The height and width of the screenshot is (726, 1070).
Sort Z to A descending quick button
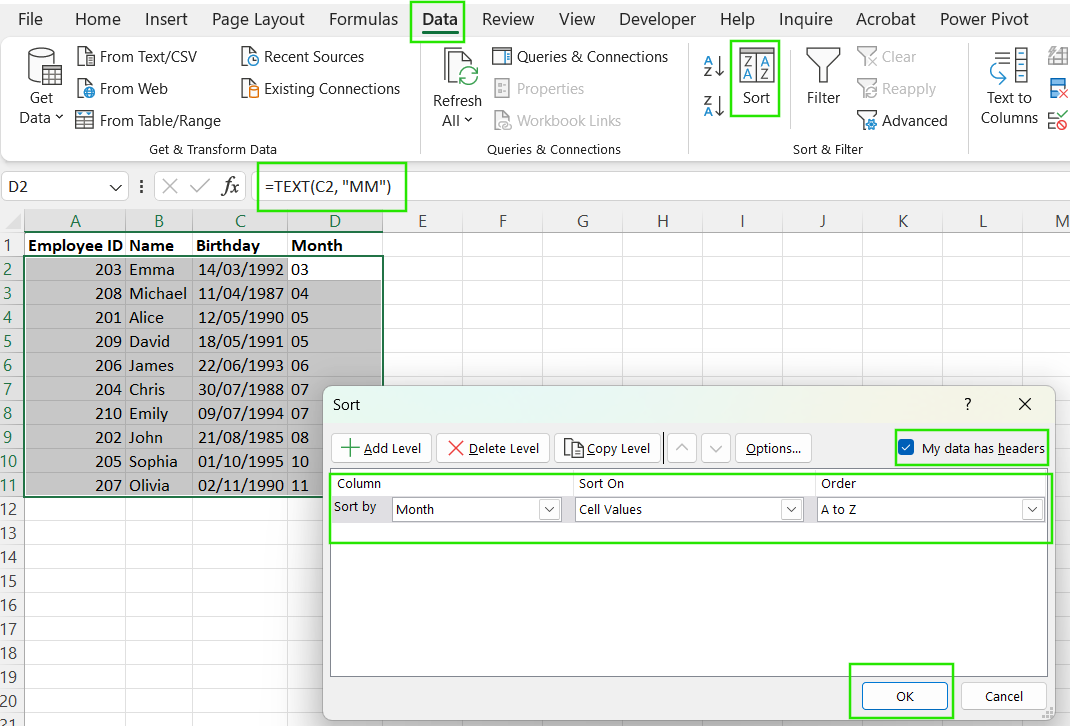[x=714, y=106]
